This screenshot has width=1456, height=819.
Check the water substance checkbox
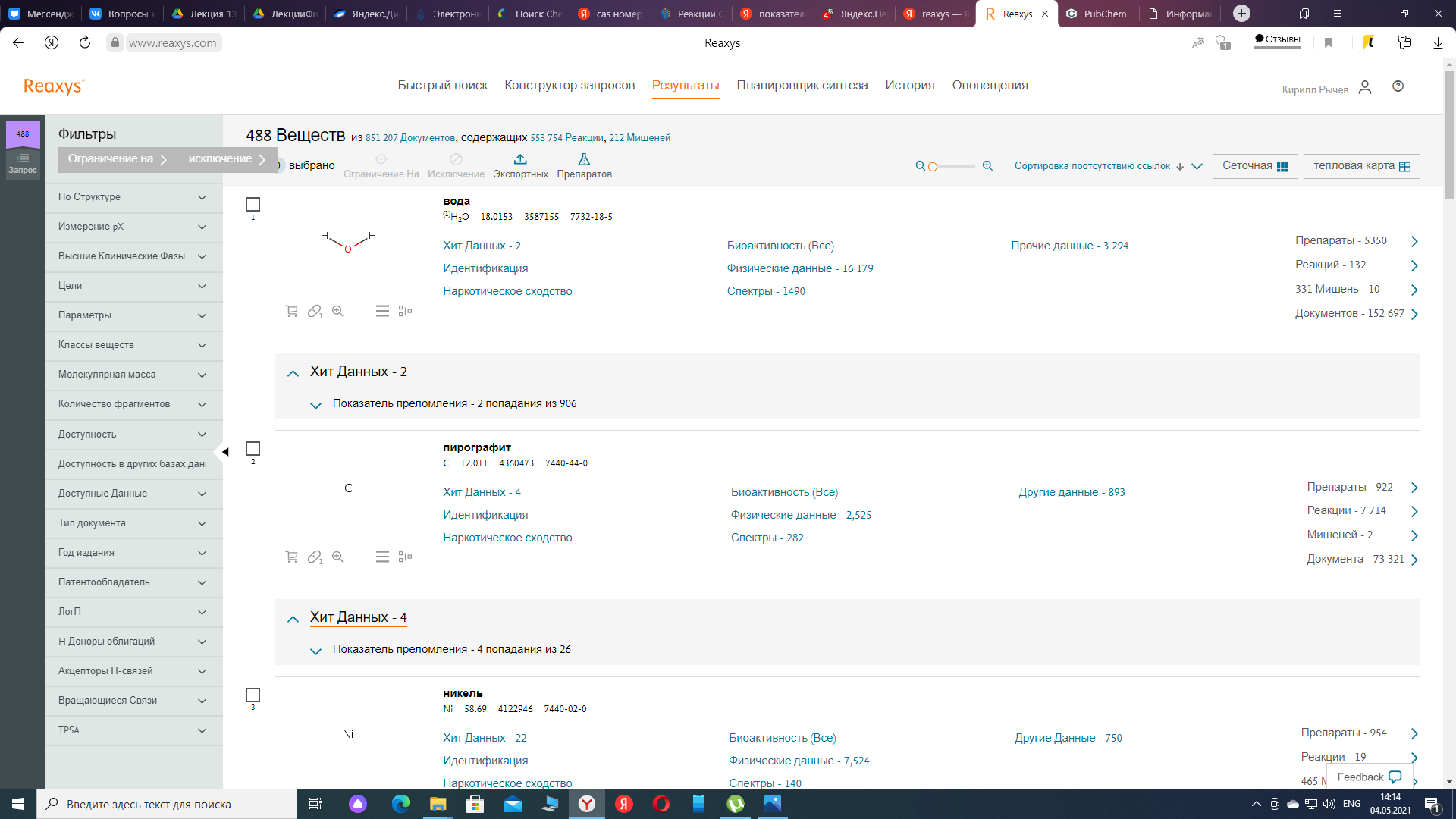[x=253, y=204]
